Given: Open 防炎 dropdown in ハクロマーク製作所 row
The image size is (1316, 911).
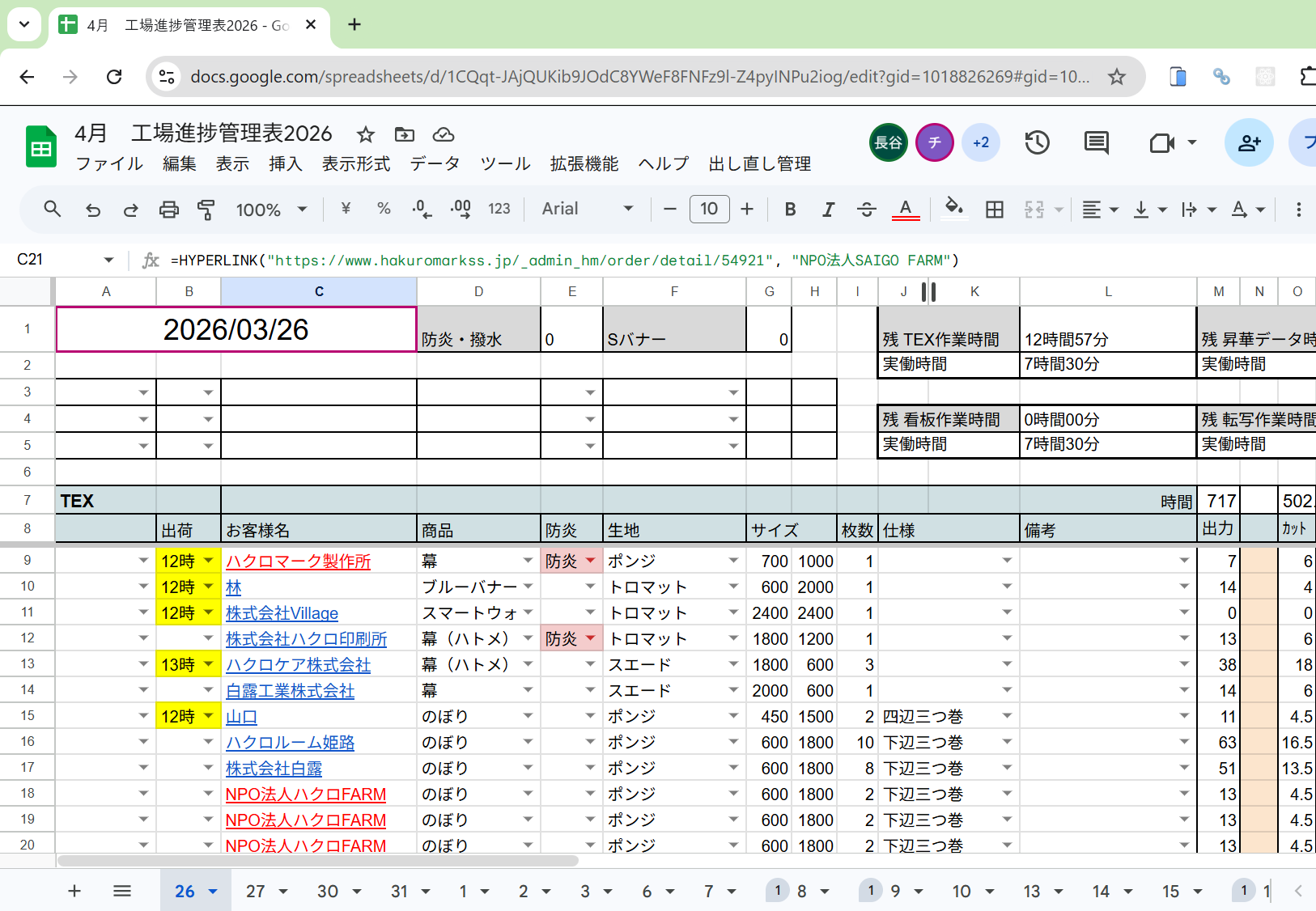Looking at the screenshot, I should pyautogui.click(x=590, y=561).
